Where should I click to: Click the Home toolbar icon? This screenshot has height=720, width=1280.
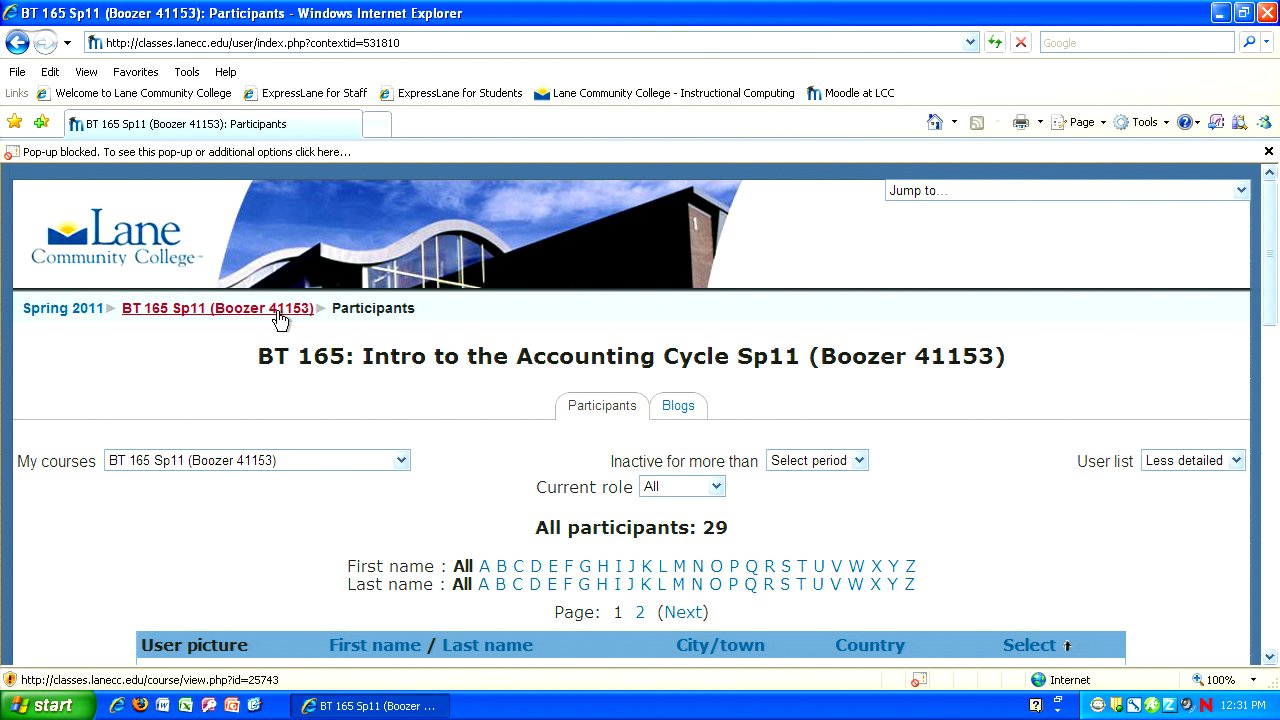pyautogui.click(x=934, y=122)
